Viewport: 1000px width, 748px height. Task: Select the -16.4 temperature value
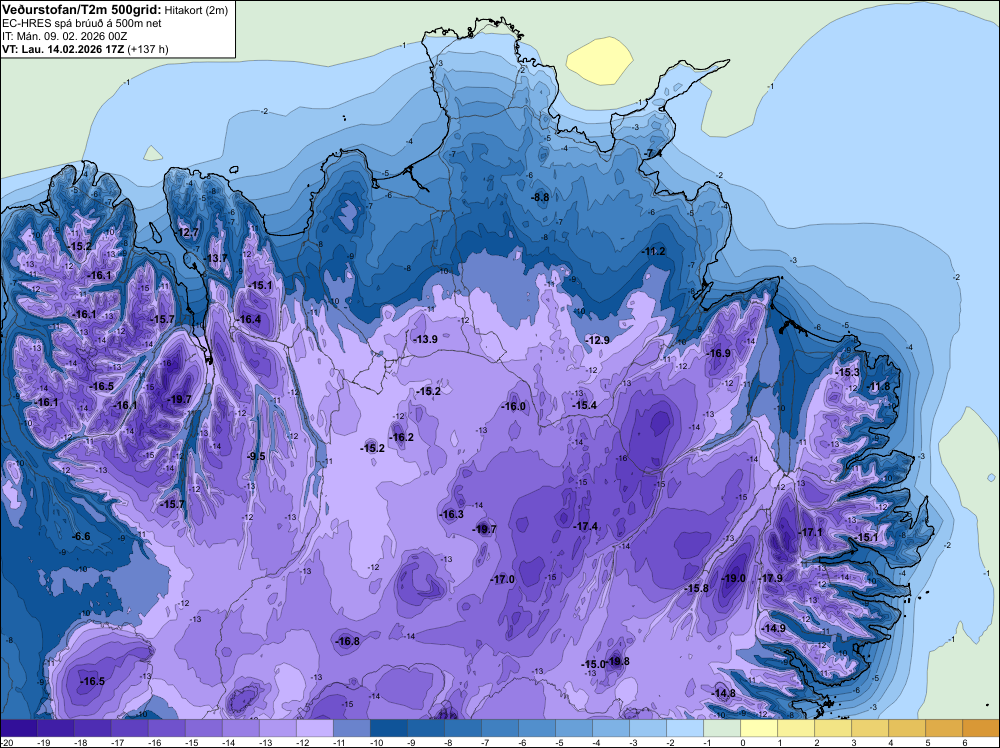(x=249, y=319)
